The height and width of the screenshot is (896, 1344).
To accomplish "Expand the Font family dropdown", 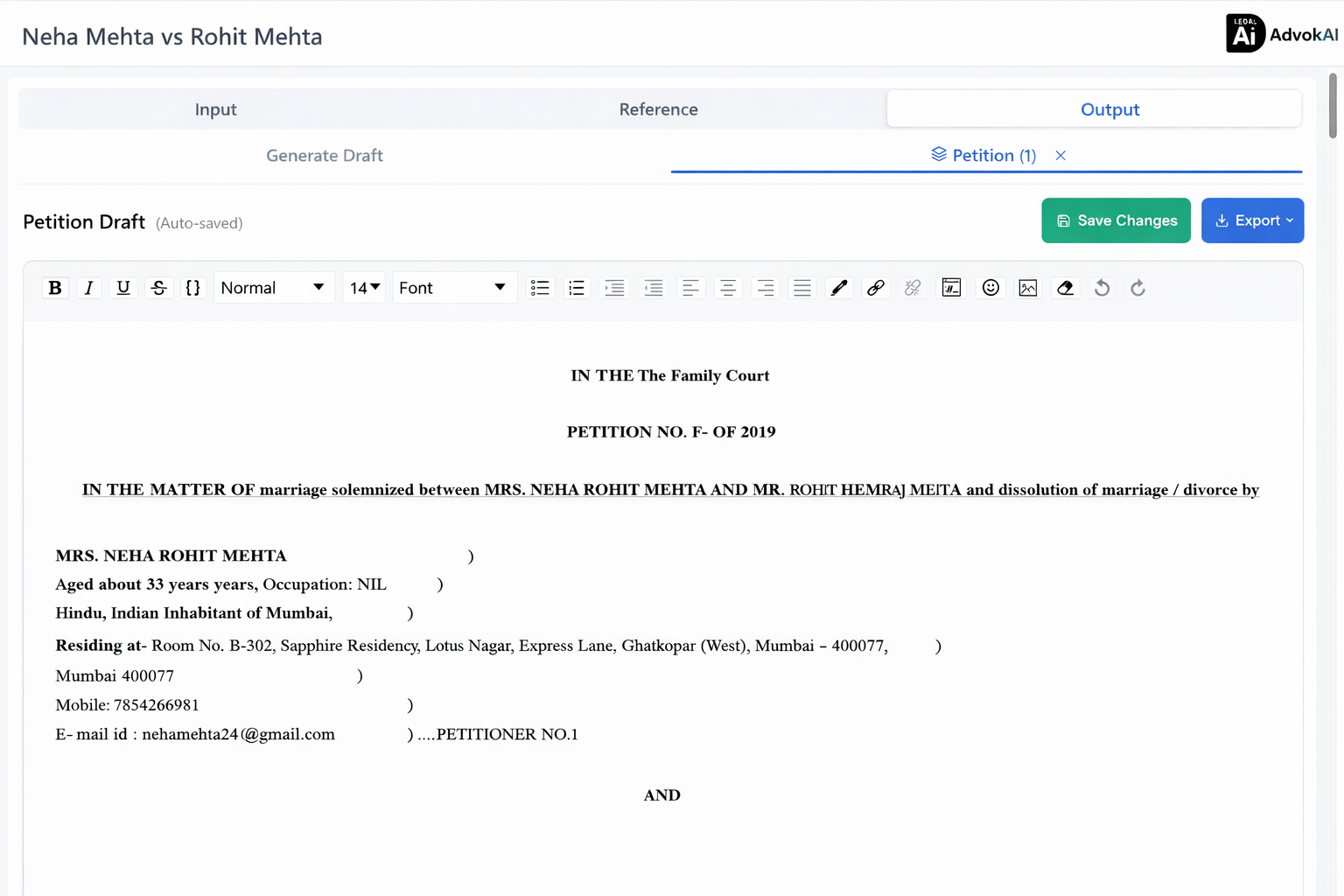I will 453,288.
